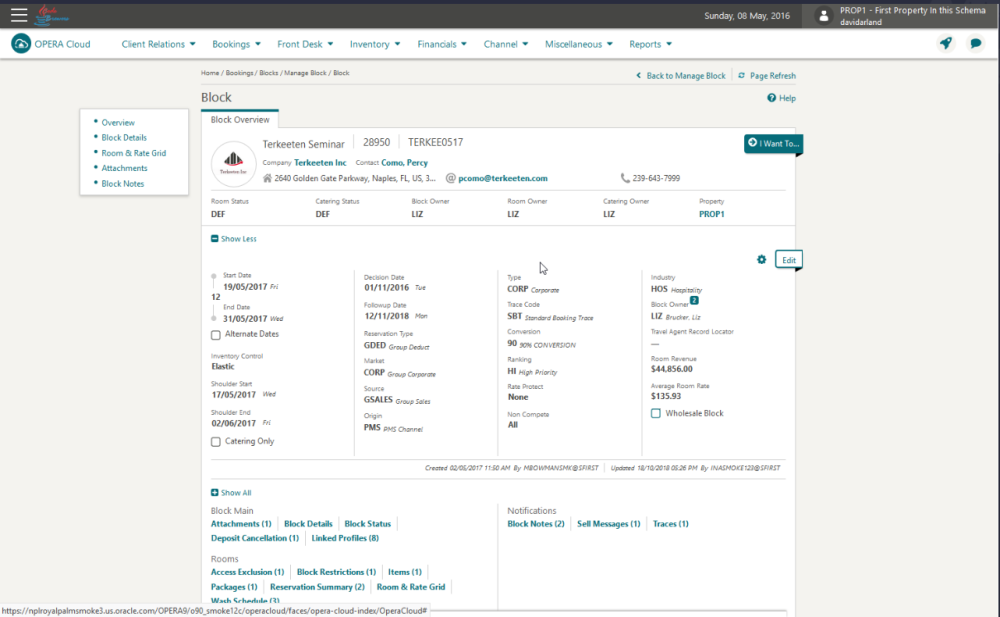
Task: Click the block code TERKEE0517
Action: coord(436,142)
